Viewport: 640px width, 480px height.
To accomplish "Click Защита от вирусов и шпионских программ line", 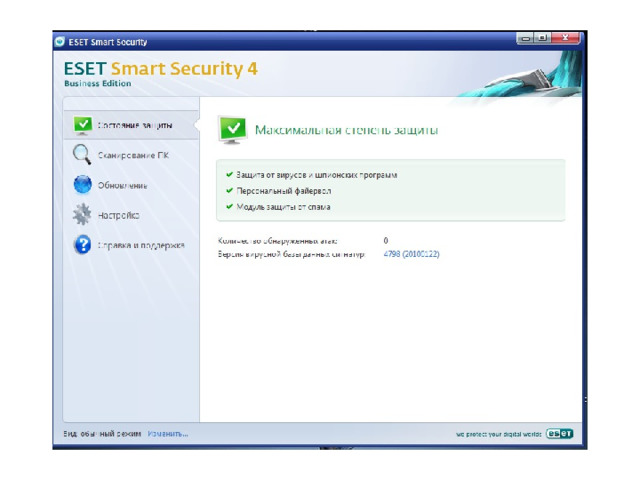I will [317, 175].
